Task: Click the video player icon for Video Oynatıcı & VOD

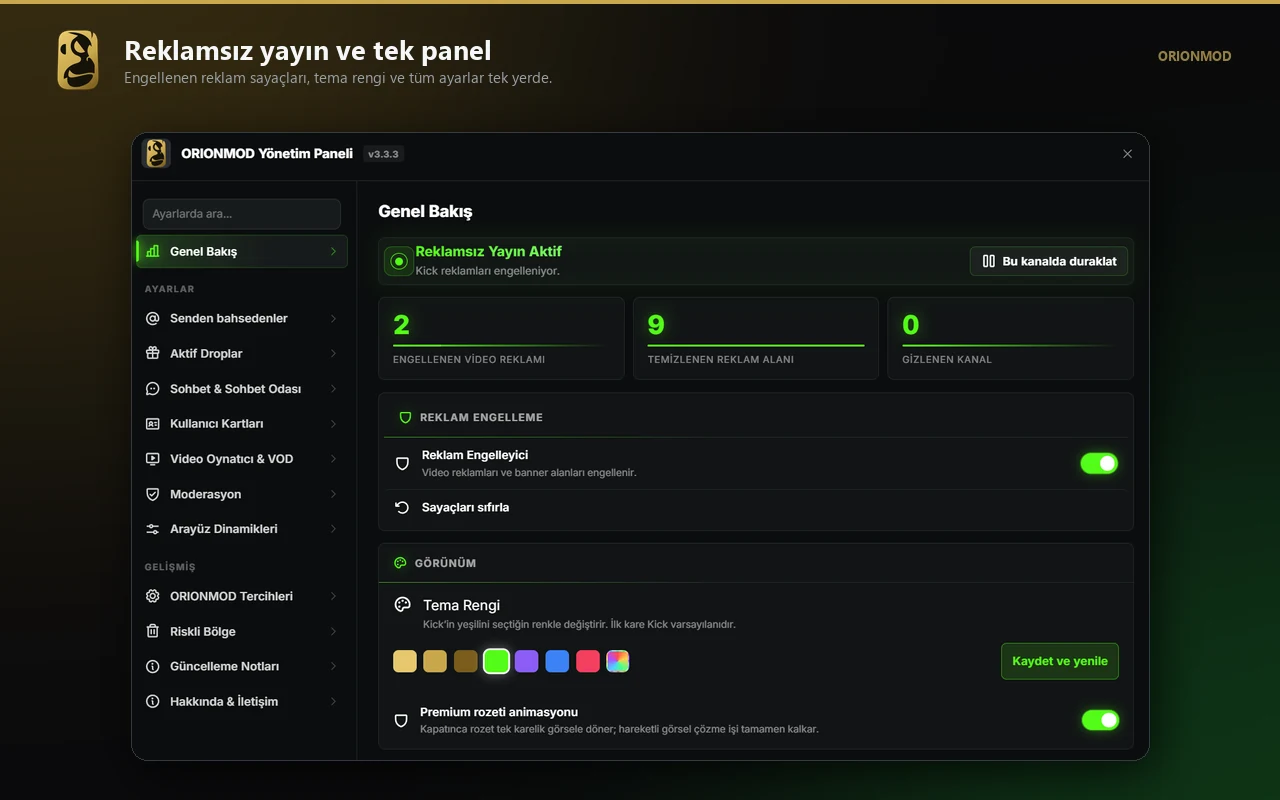Action: (x=153, y=459)
